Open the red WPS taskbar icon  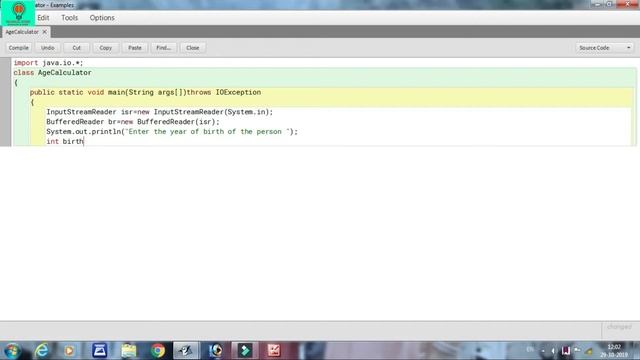click(274, 351)
